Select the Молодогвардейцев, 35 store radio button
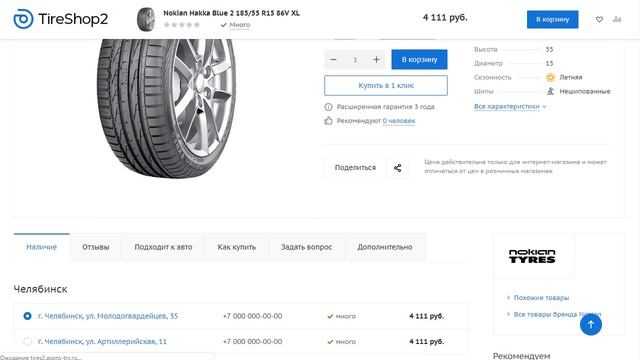 click(x=27, y=316)
